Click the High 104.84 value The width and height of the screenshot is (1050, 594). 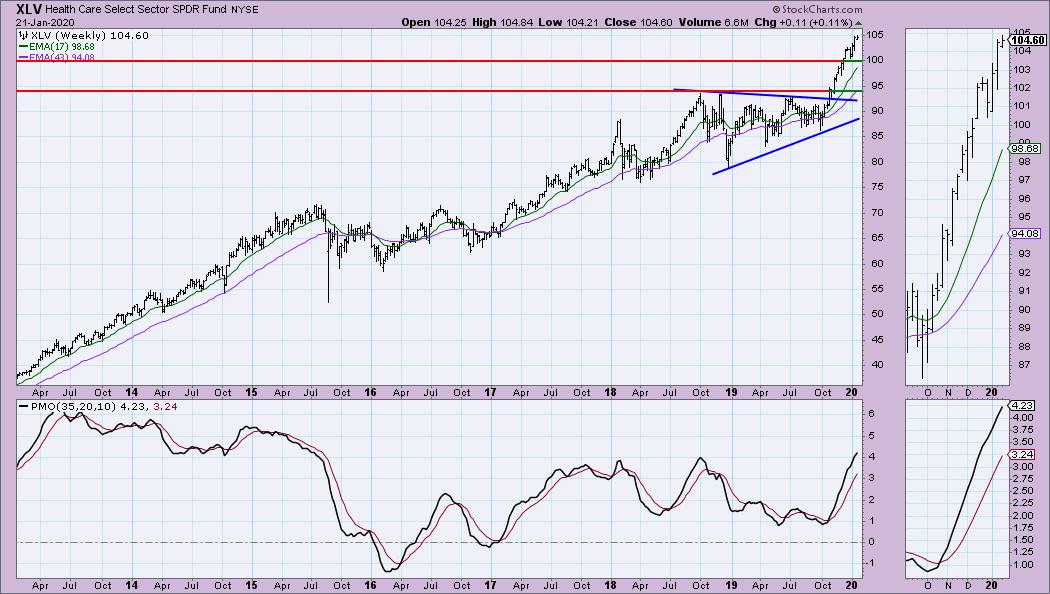502,22
